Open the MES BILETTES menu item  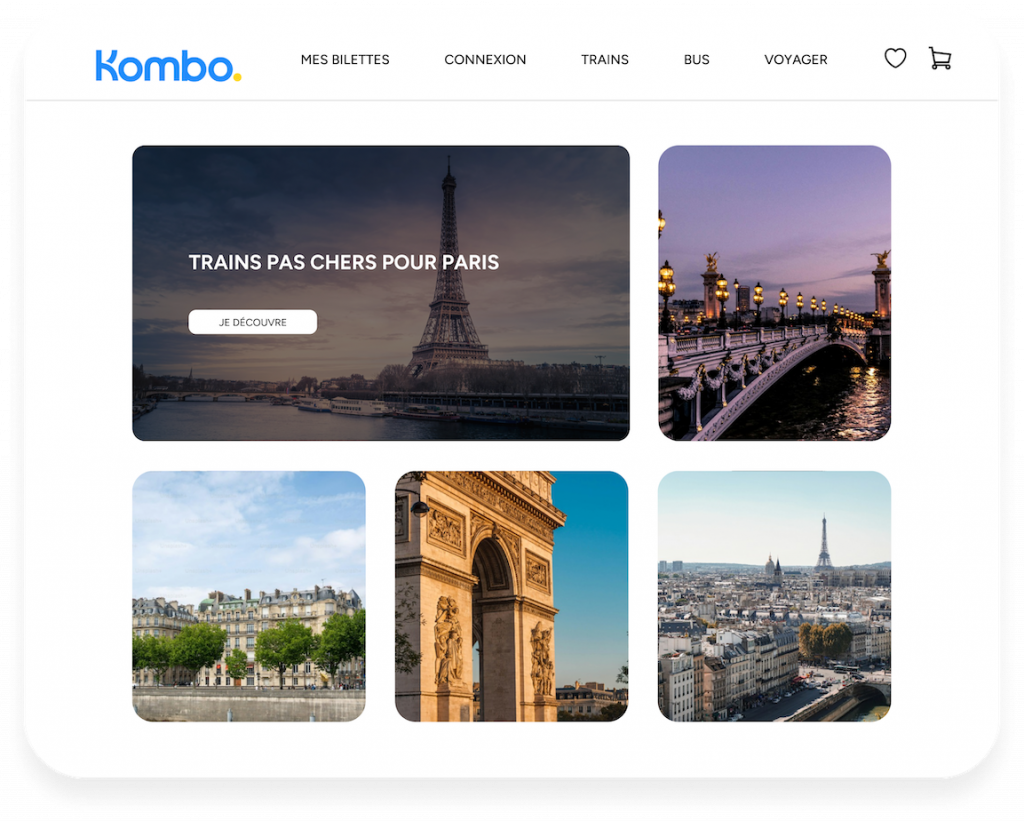(345, 59)
